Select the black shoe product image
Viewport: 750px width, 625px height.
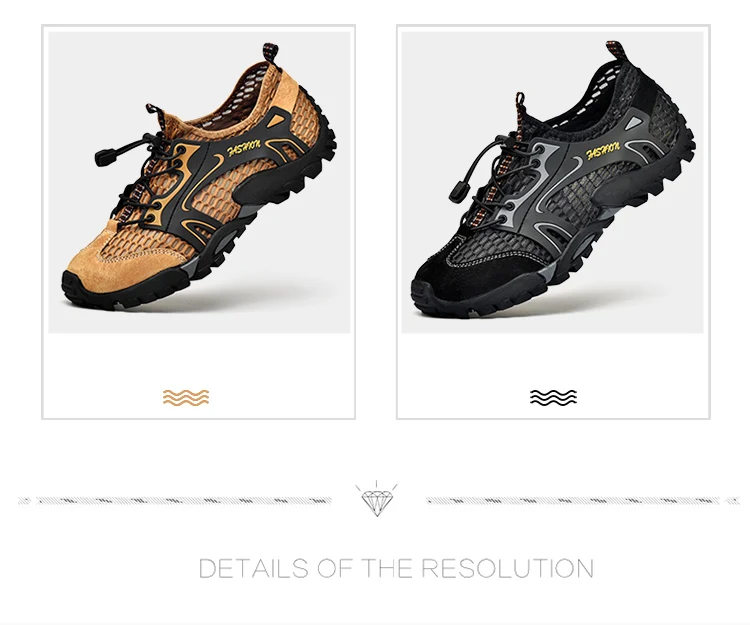coord(552,182)
